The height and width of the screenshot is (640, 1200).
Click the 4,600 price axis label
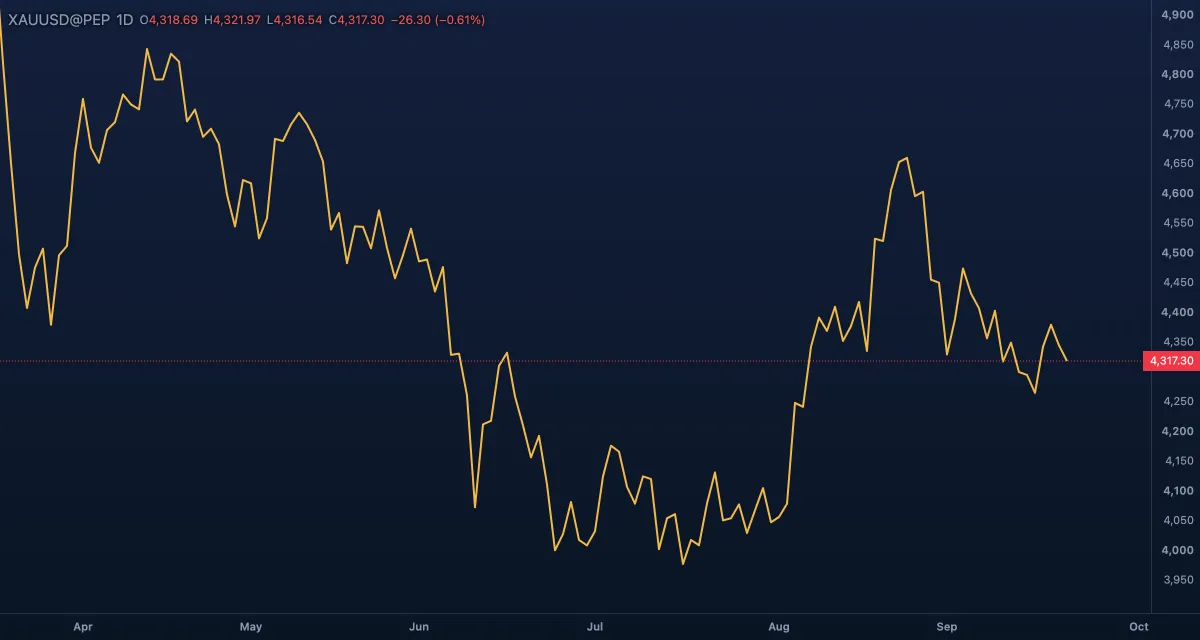click(1177, 193)
